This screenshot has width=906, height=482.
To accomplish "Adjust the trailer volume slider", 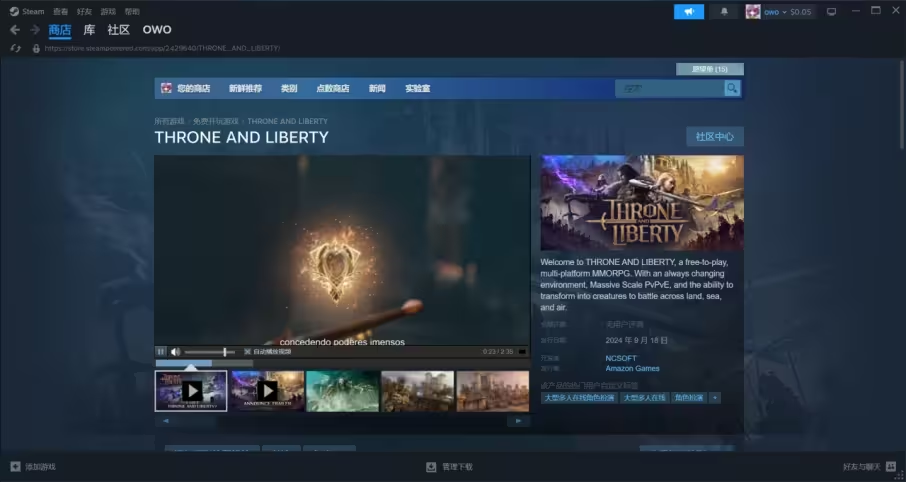I will 210,351.
